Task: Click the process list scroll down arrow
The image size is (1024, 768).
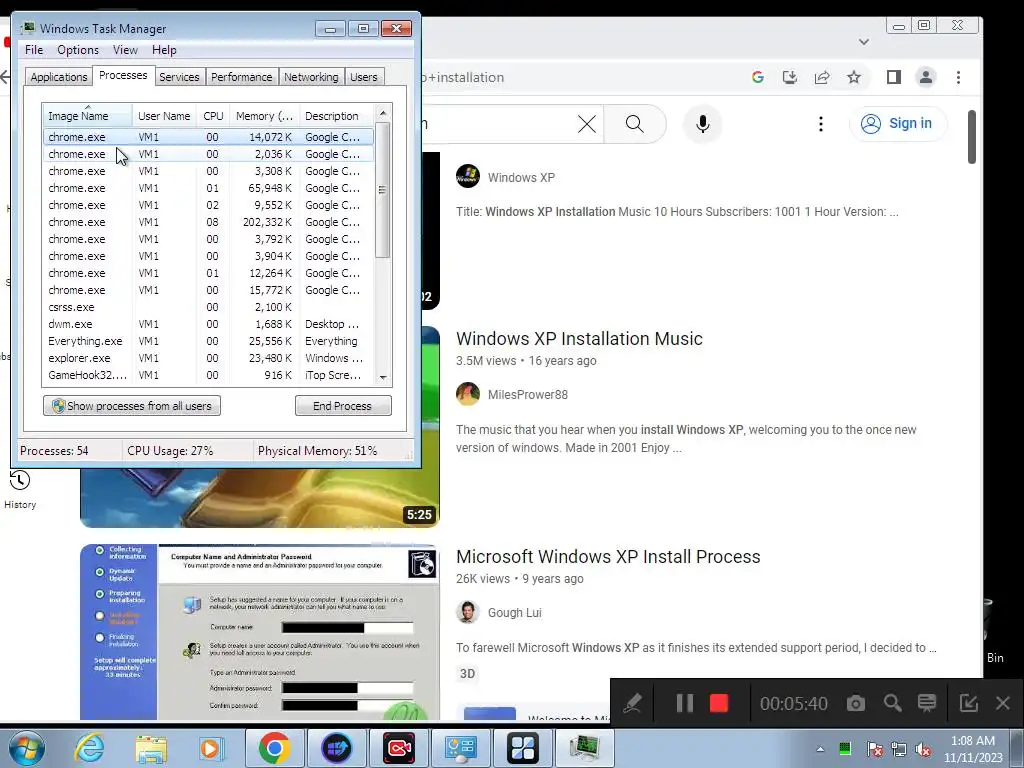Action: tap(383, 377)
